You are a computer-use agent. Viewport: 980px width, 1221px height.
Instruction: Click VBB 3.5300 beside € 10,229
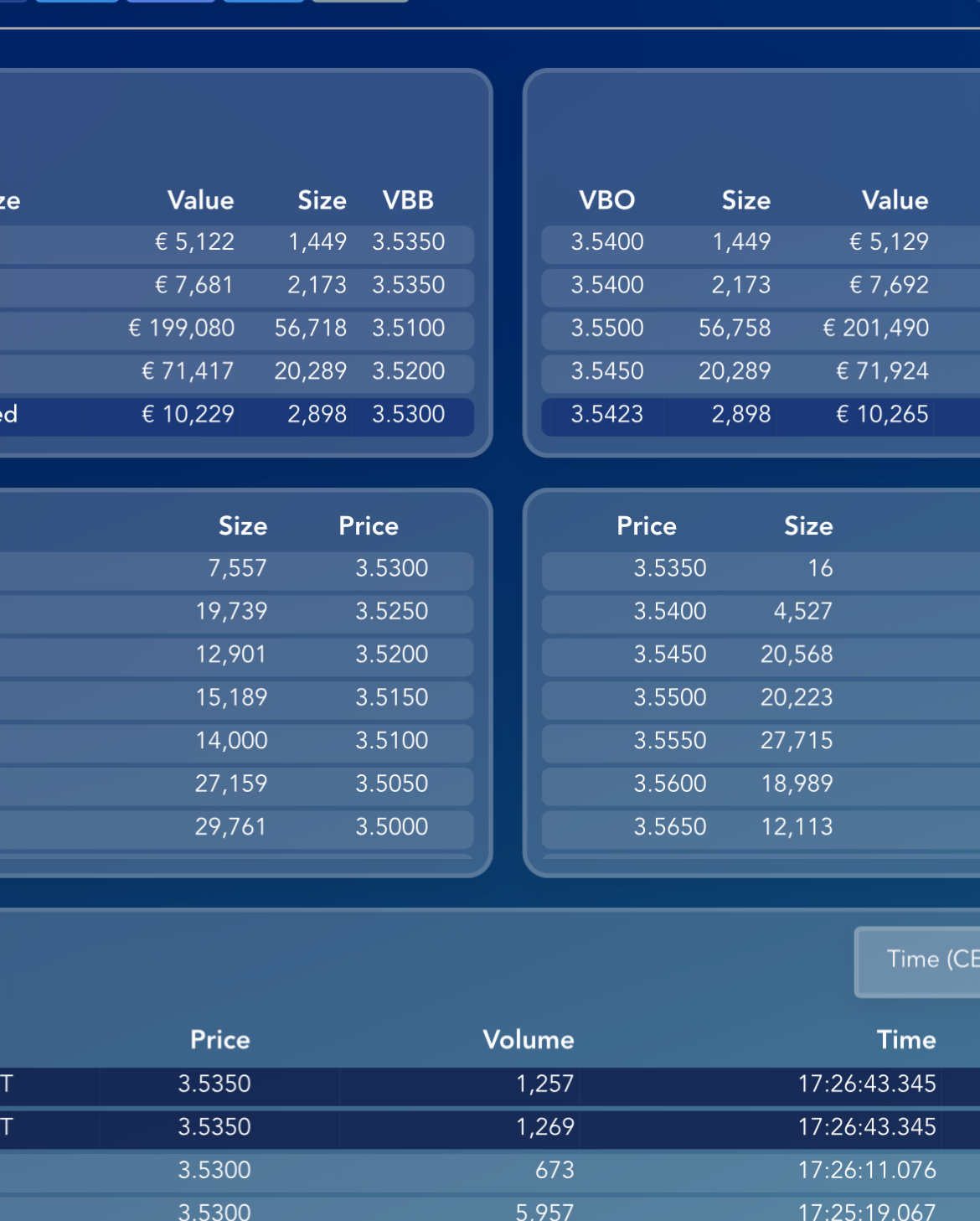(409, 414)
